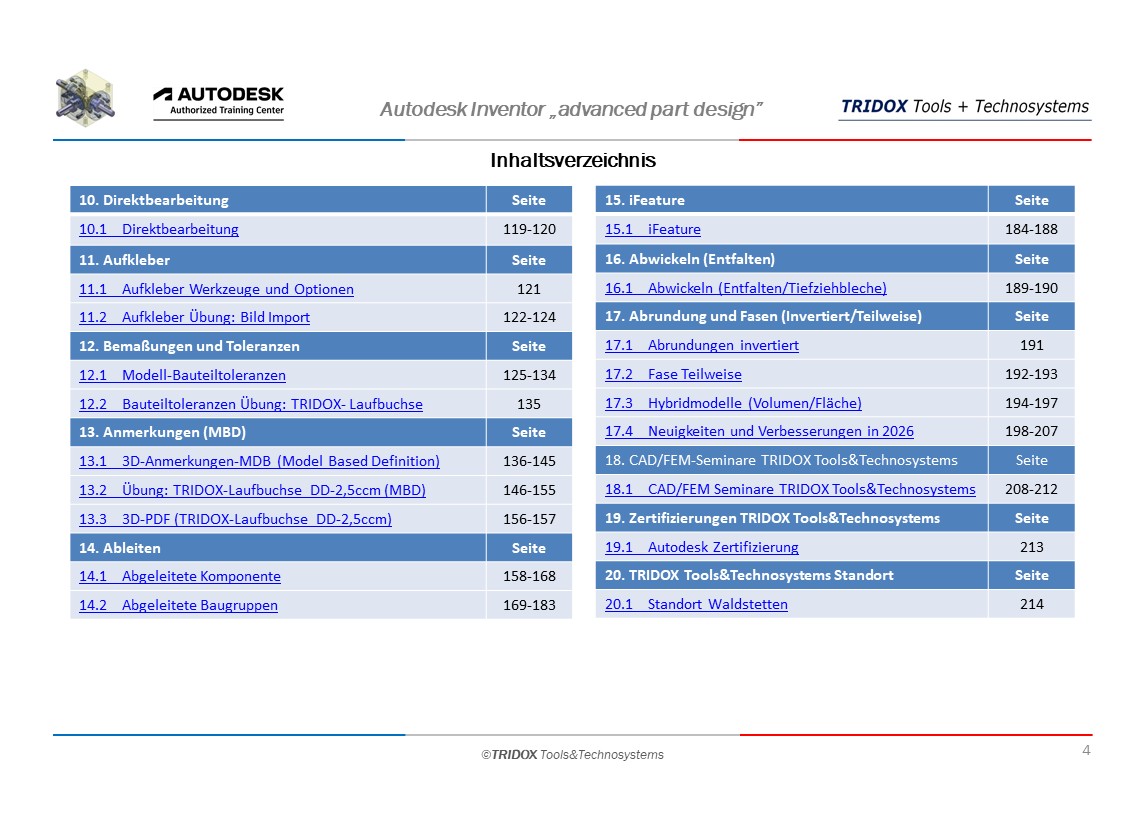Image resolution: width=1145 pixels, height=816 pixels.
Task: Jump to 12.2 Bauteiltoleranzen Übung link
Action: click(x=250, y=404)
